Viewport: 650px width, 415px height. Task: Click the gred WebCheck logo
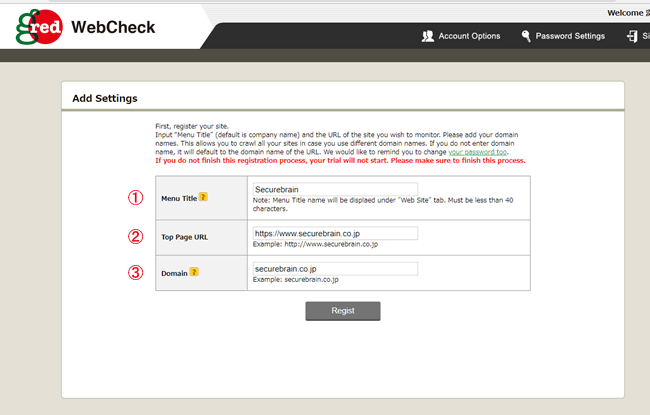85,27
